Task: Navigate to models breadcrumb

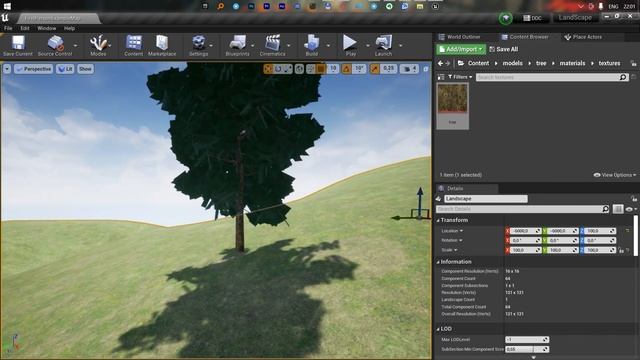Action: coord(512,63)
